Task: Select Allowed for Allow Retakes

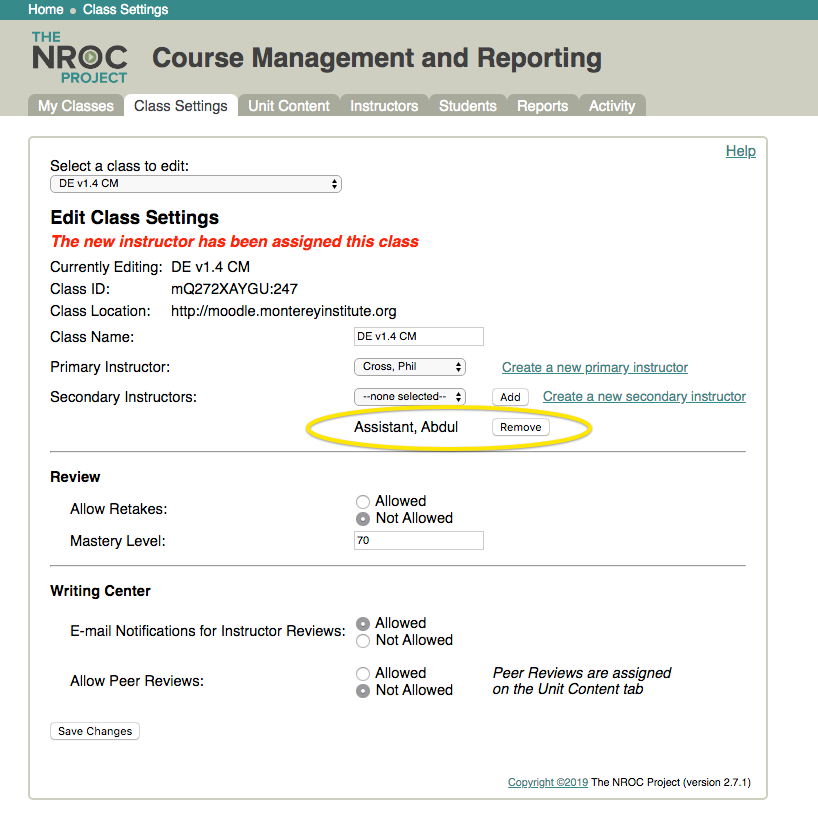Action: 363,501
